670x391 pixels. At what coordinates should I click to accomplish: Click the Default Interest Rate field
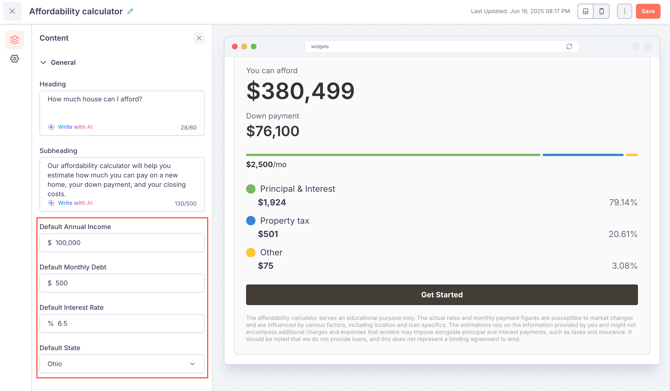tap(122, 323)
